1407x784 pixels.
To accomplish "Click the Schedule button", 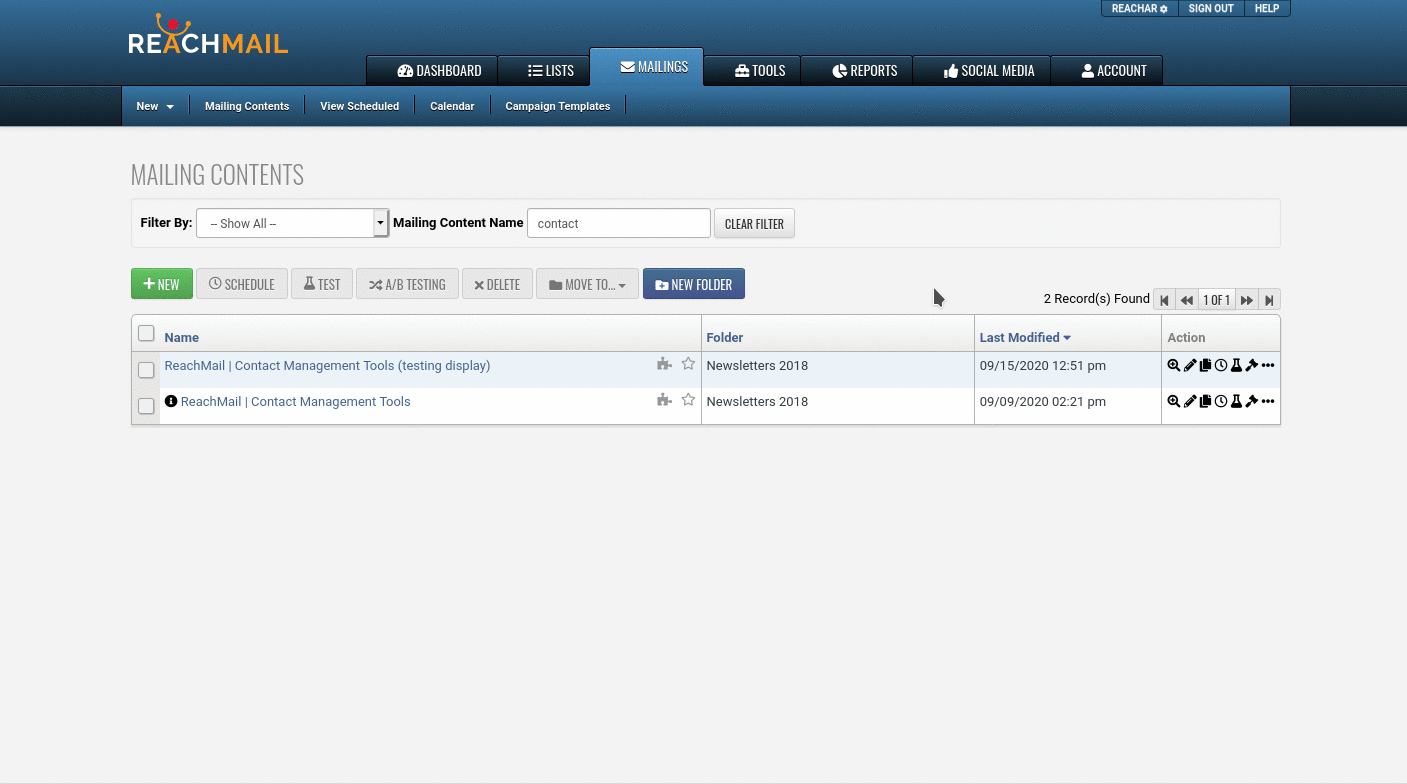I will [242, 284].
